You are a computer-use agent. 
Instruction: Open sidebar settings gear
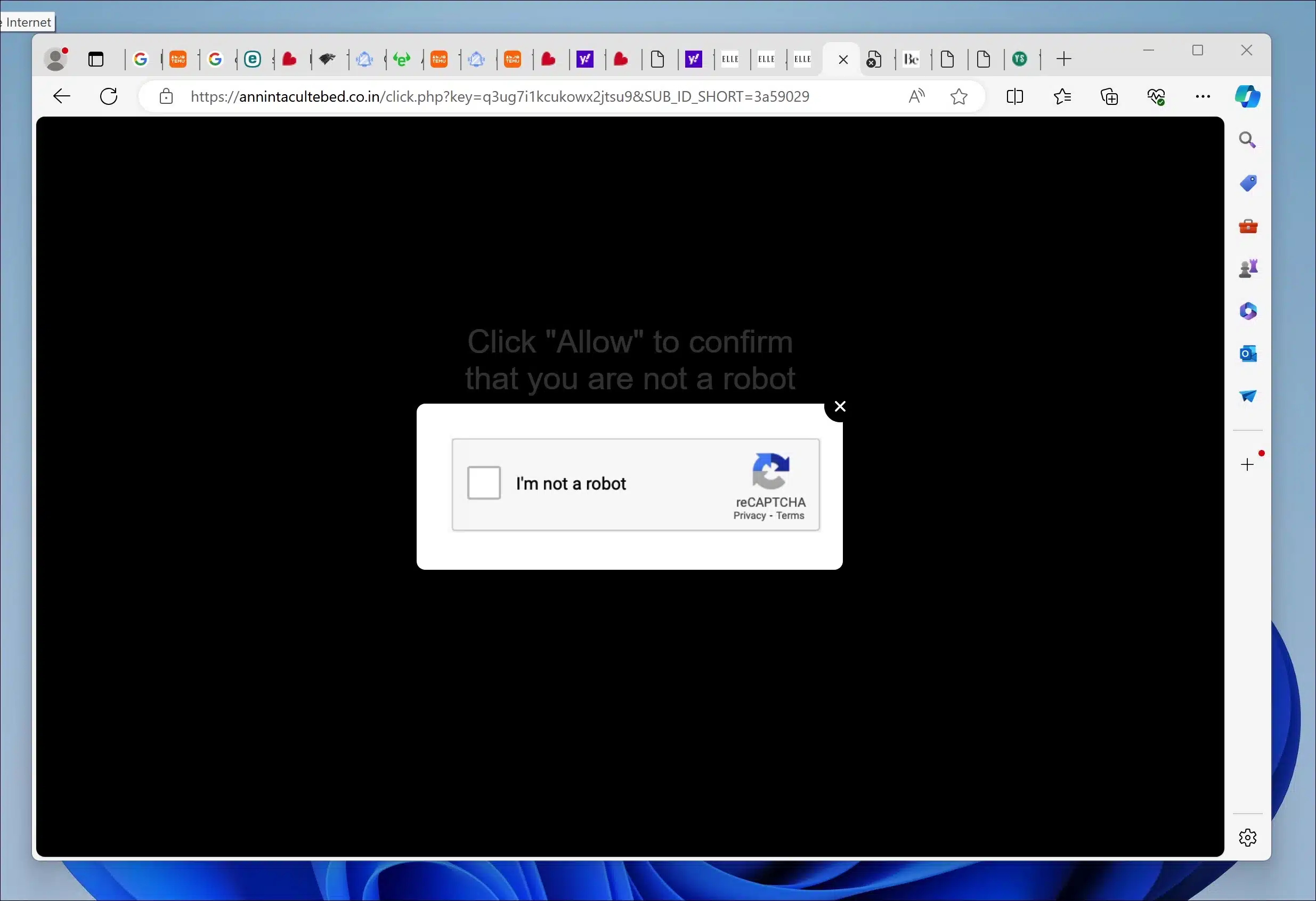coord(1247,838)
